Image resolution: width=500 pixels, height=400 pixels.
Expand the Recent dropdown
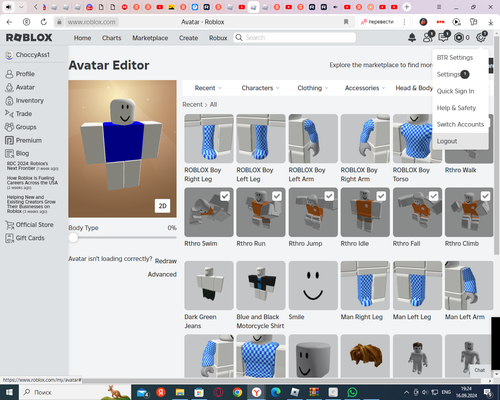point(208,88)
